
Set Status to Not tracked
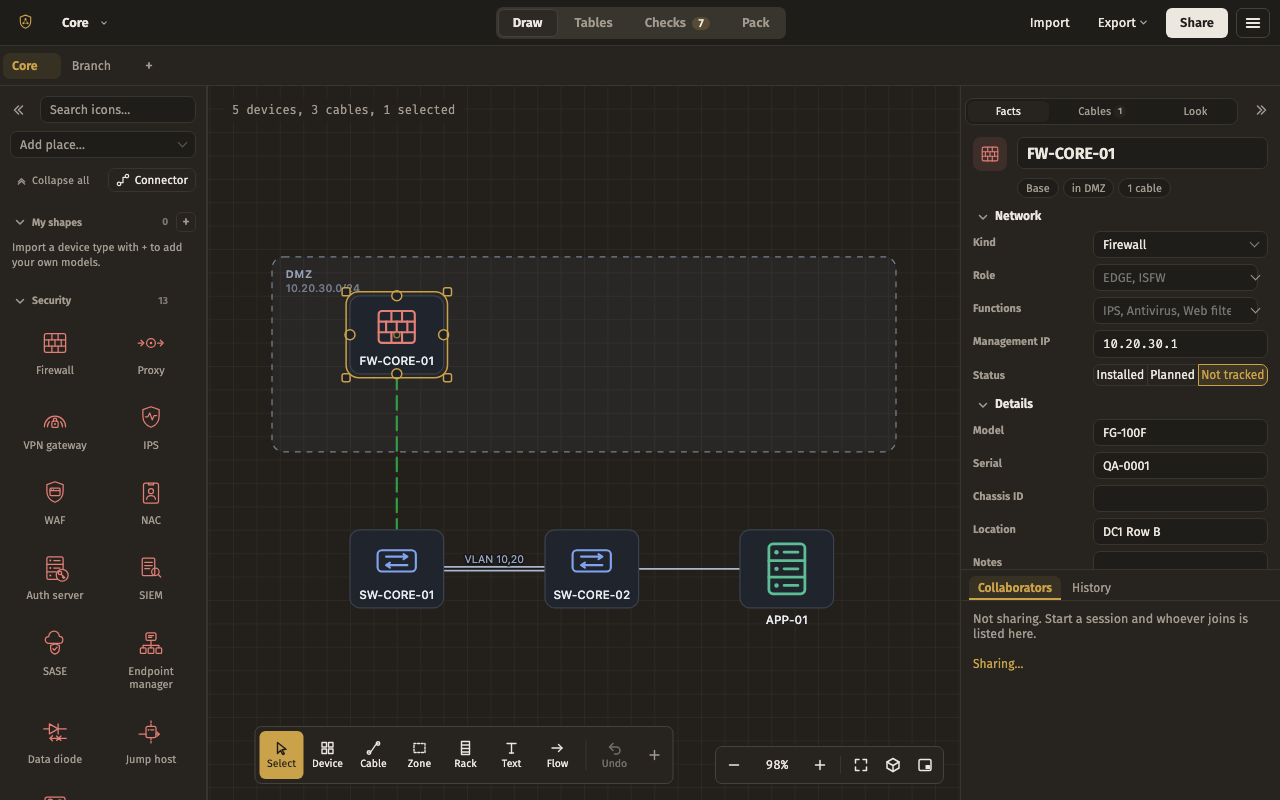(1232, 375)
